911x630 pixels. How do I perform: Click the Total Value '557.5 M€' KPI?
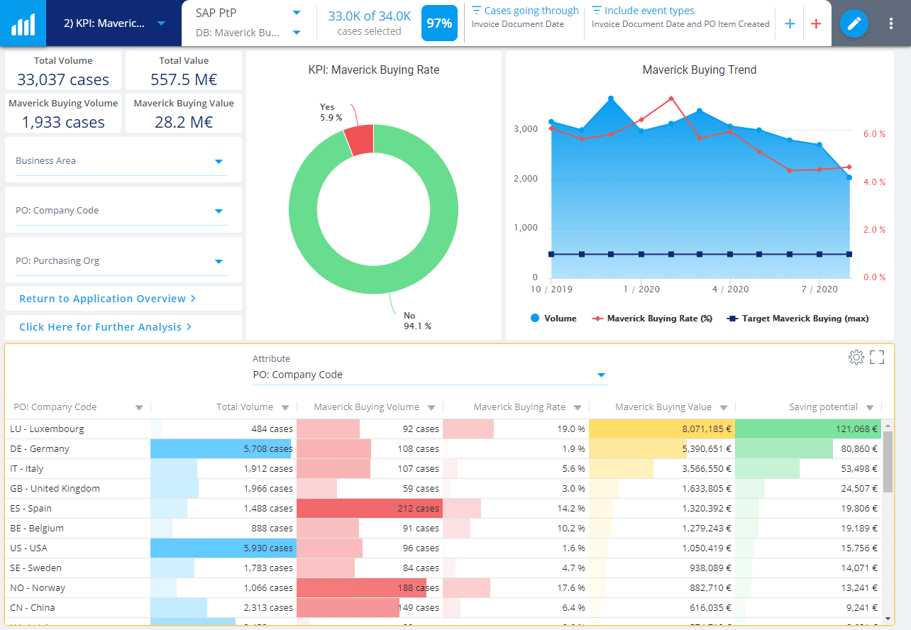[184, 71]
